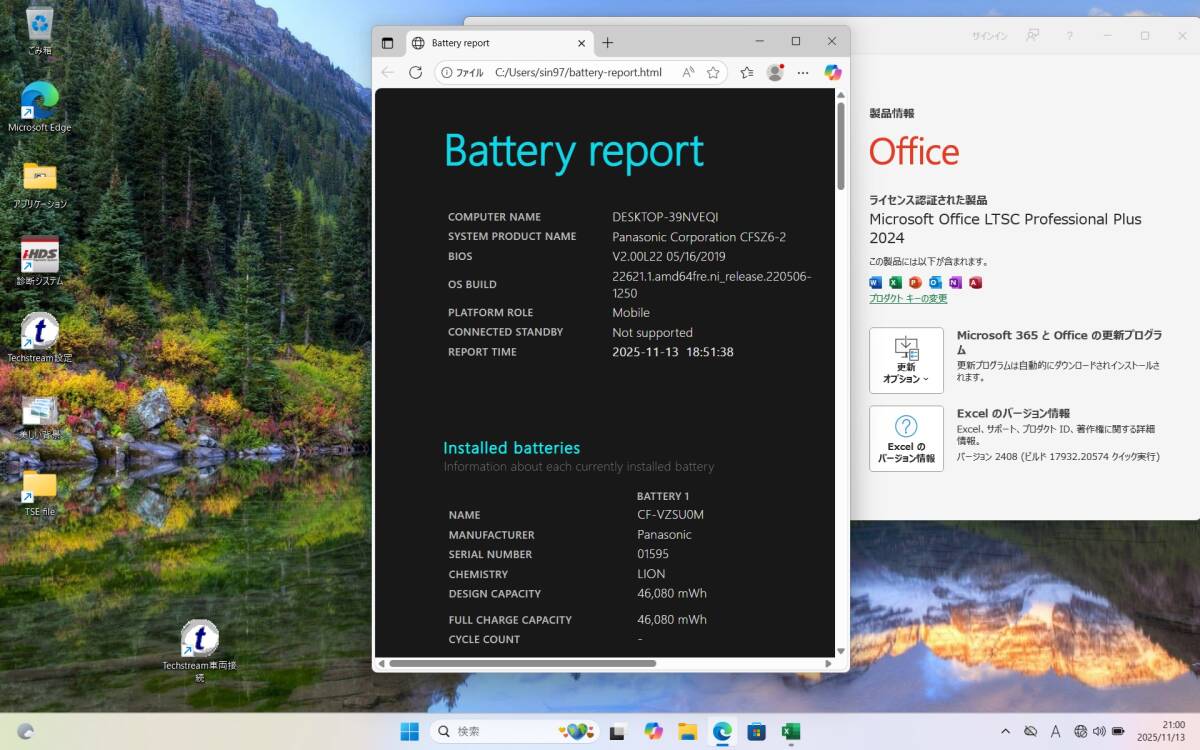Click the プロダクト キーの変更 link
1200x750 pixels.
[908, 299]
